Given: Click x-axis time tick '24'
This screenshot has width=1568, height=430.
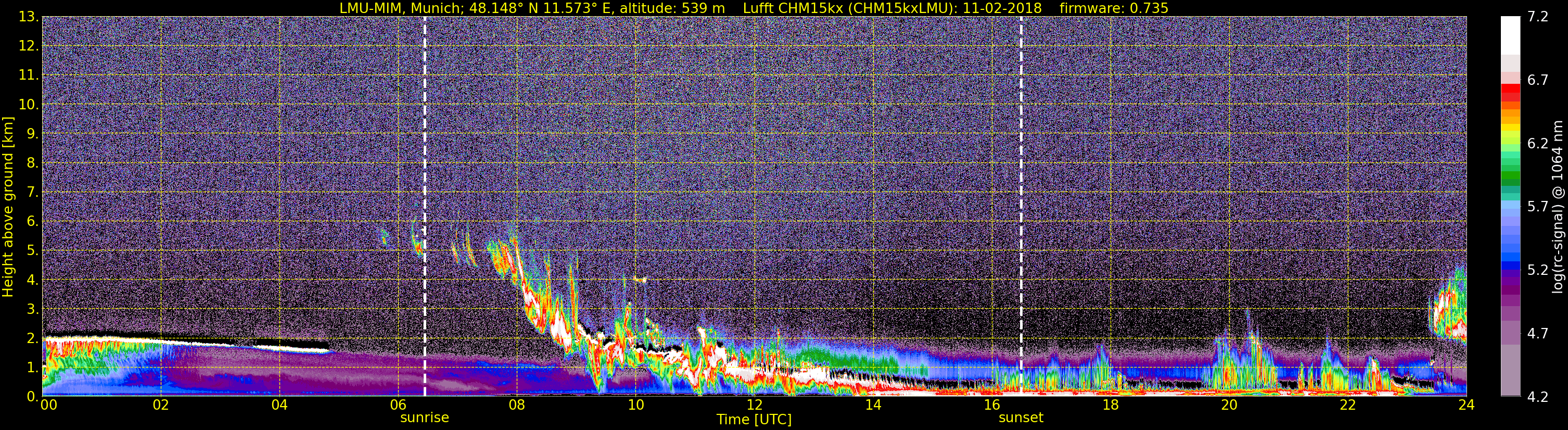Looking at the screenshot, I should [1467, 406].
